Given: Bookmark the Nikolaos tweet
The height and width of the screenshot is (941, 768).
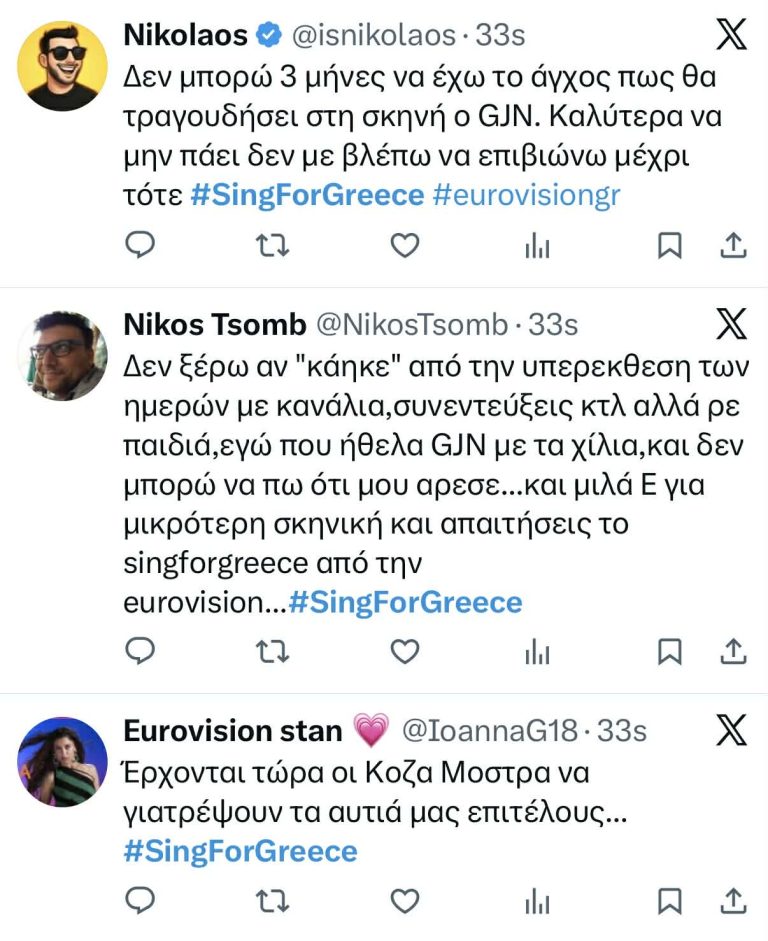Looking at the screenshot, I should (669, 244).
